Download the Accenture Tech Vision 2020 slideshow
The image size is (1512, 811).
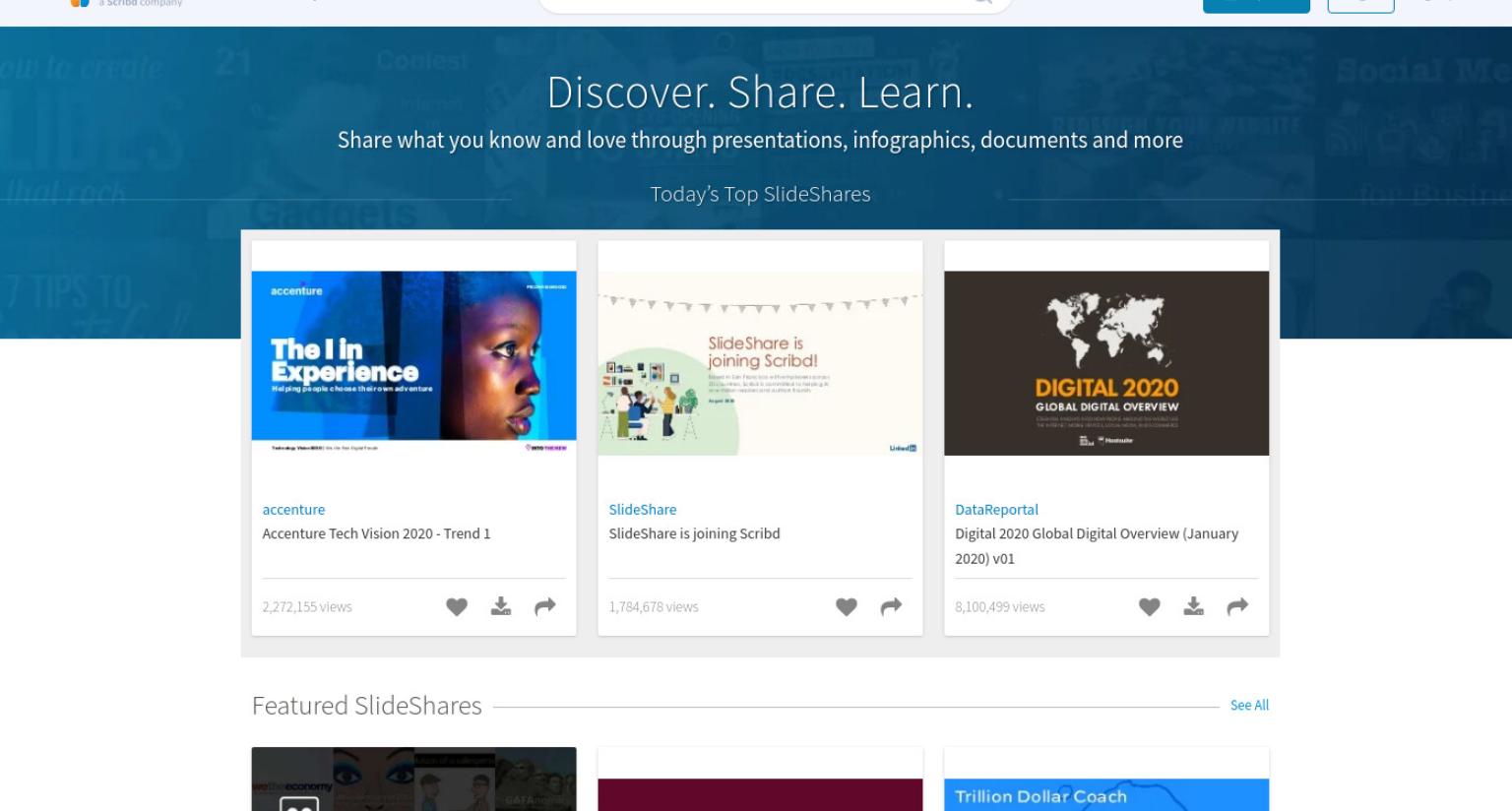tap(501, 606)
